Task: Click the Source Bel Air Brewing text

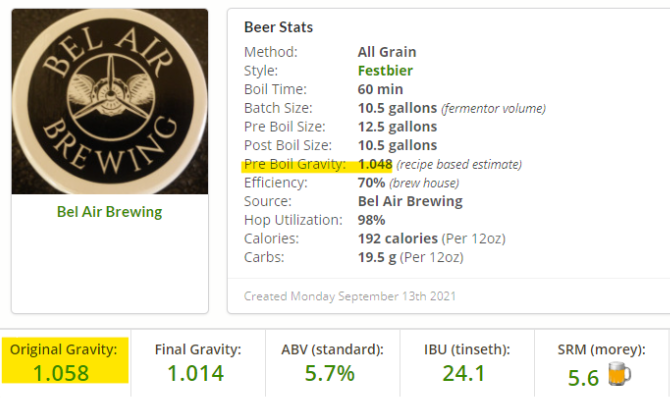Action: coord(410,201)
